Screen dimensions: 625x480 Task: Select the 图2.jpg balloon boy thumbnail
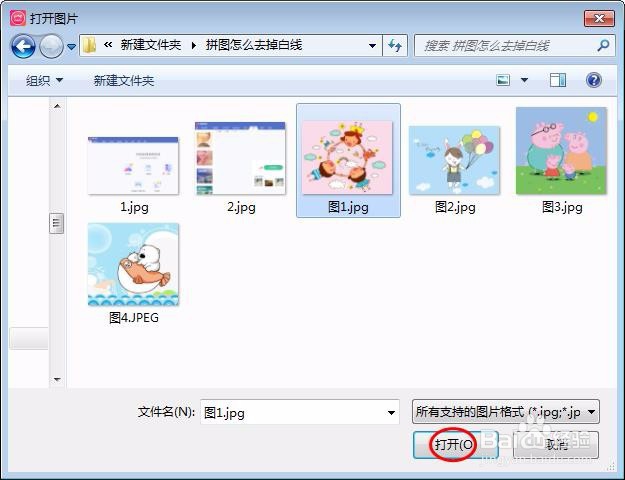pos(454,160)
